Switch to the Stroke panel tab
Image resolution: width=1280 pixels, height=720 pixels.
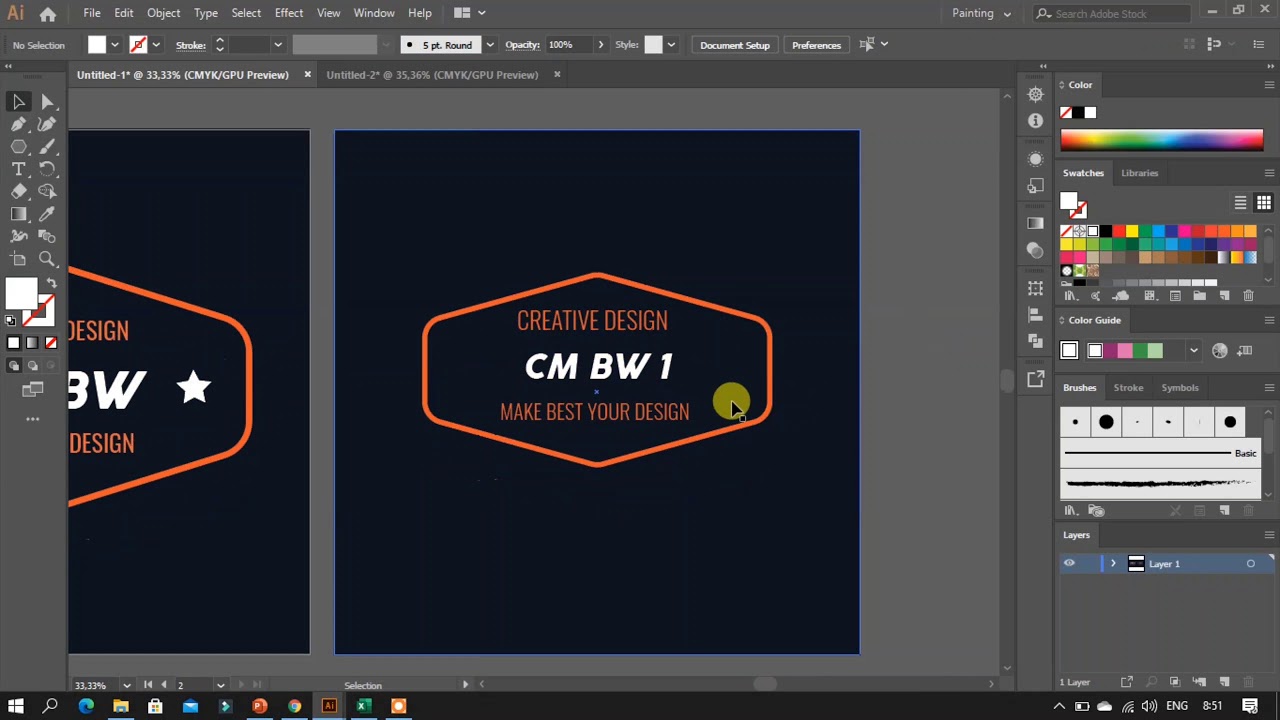[1128, 388]
